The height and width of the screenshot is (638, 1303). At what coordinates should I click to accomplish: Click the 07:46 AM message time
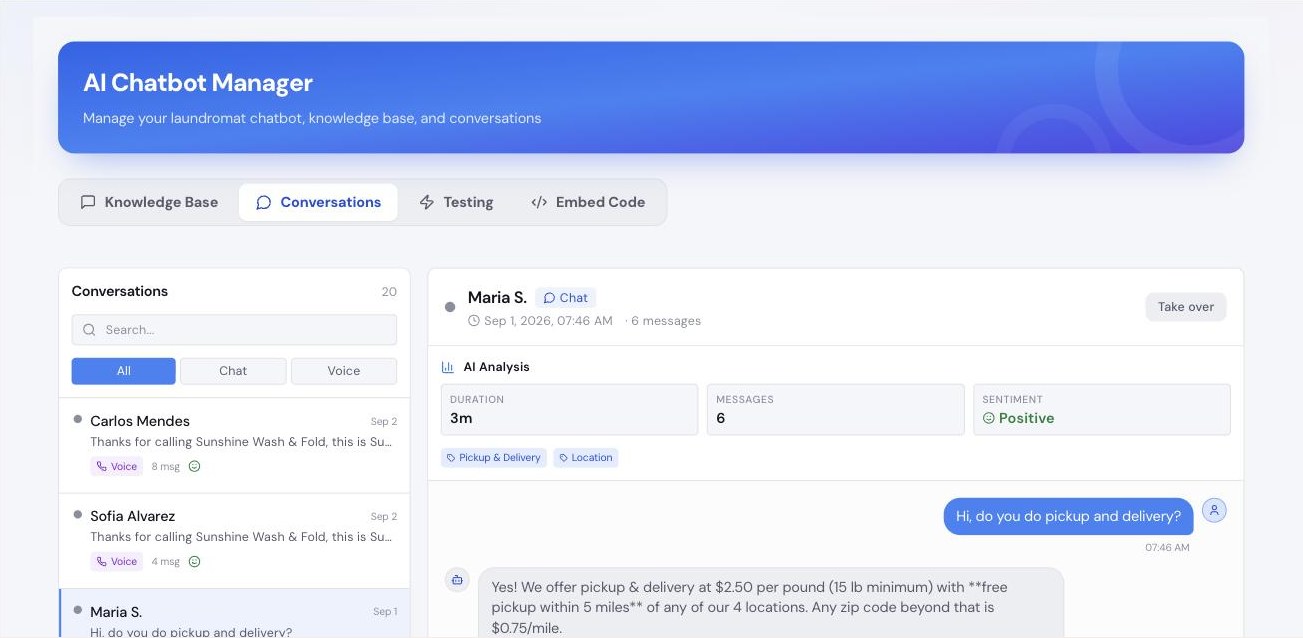[x=1167, y=548]
